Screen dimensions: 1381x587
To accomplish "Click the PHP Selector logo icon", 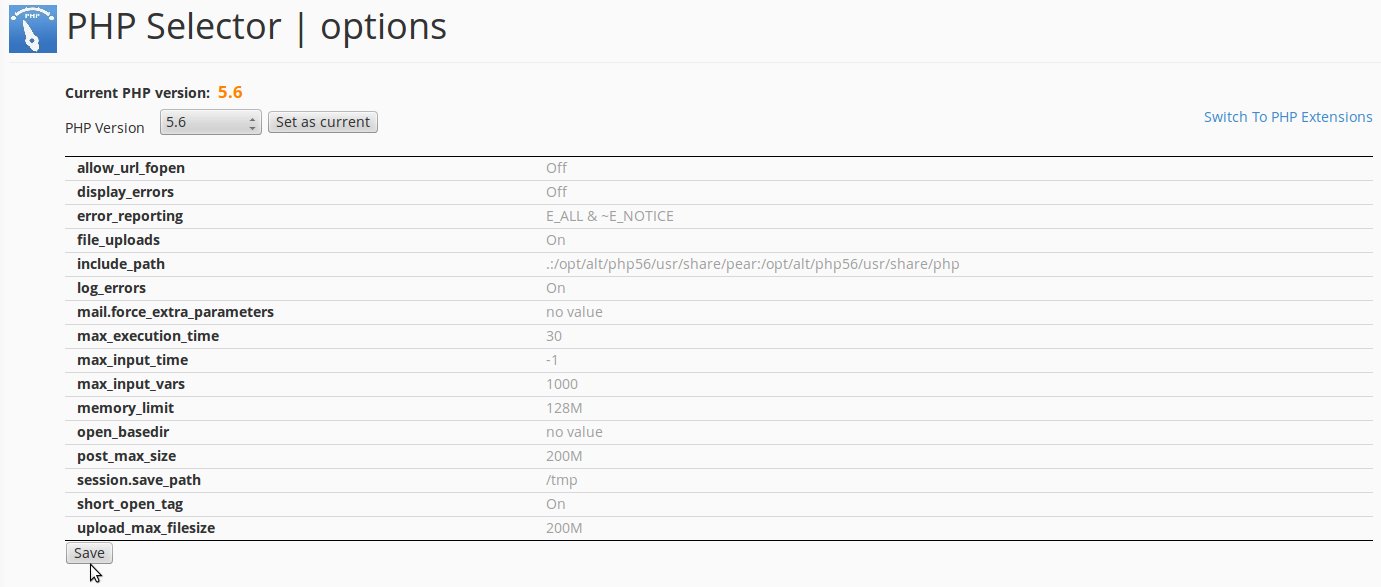I will (x=33, y=28).
